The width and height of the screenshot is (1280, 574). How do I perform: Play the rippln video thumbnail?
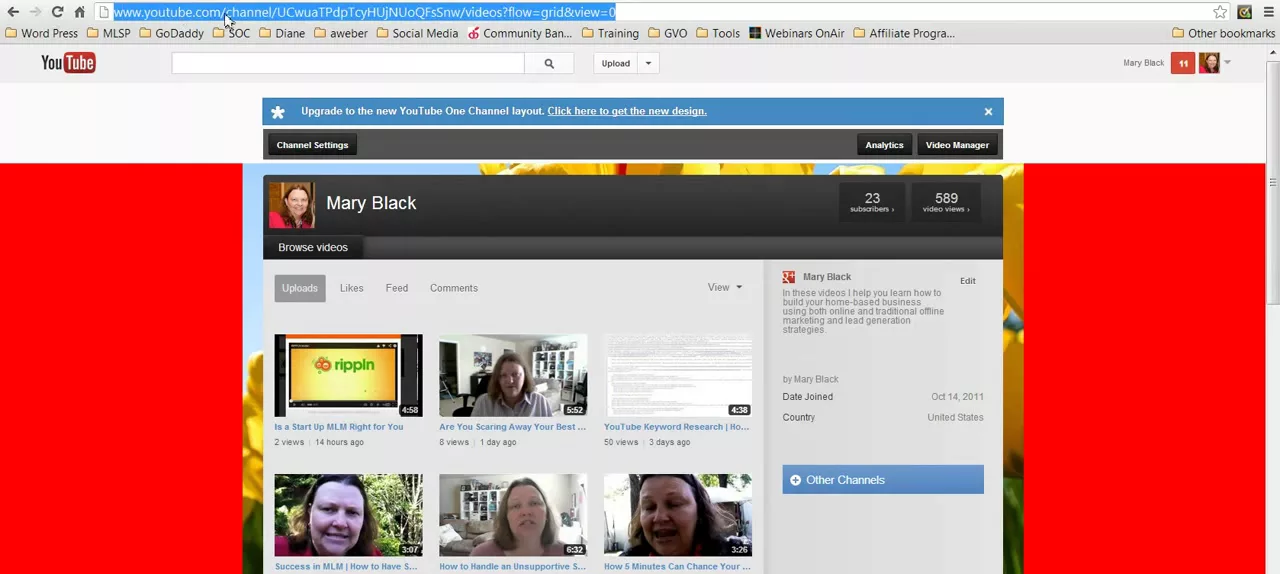[x=349, y=375]
